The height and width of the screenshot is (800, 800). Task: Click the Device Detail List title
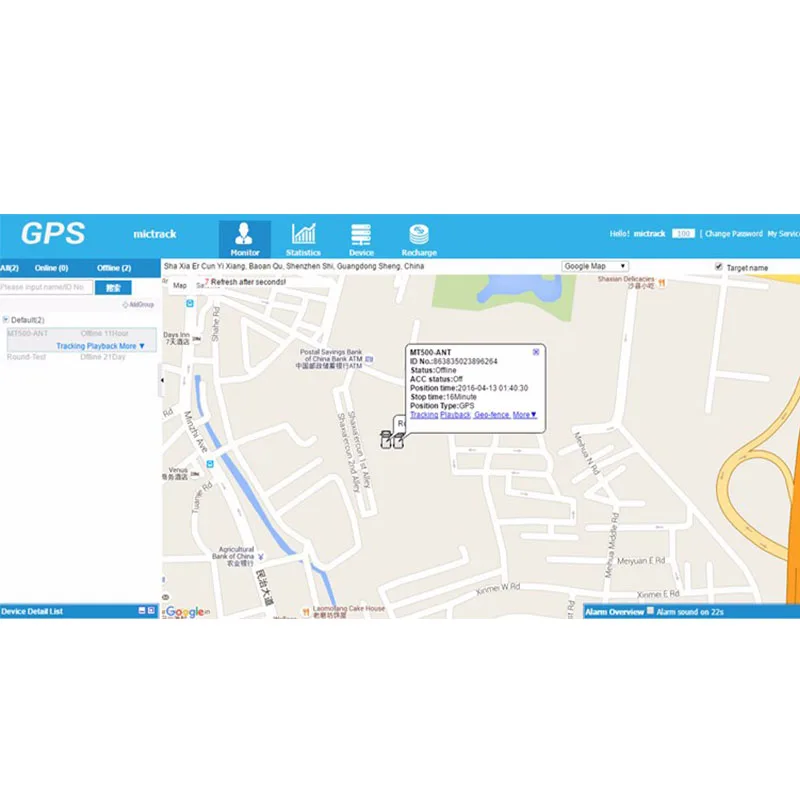click(32, 611)
